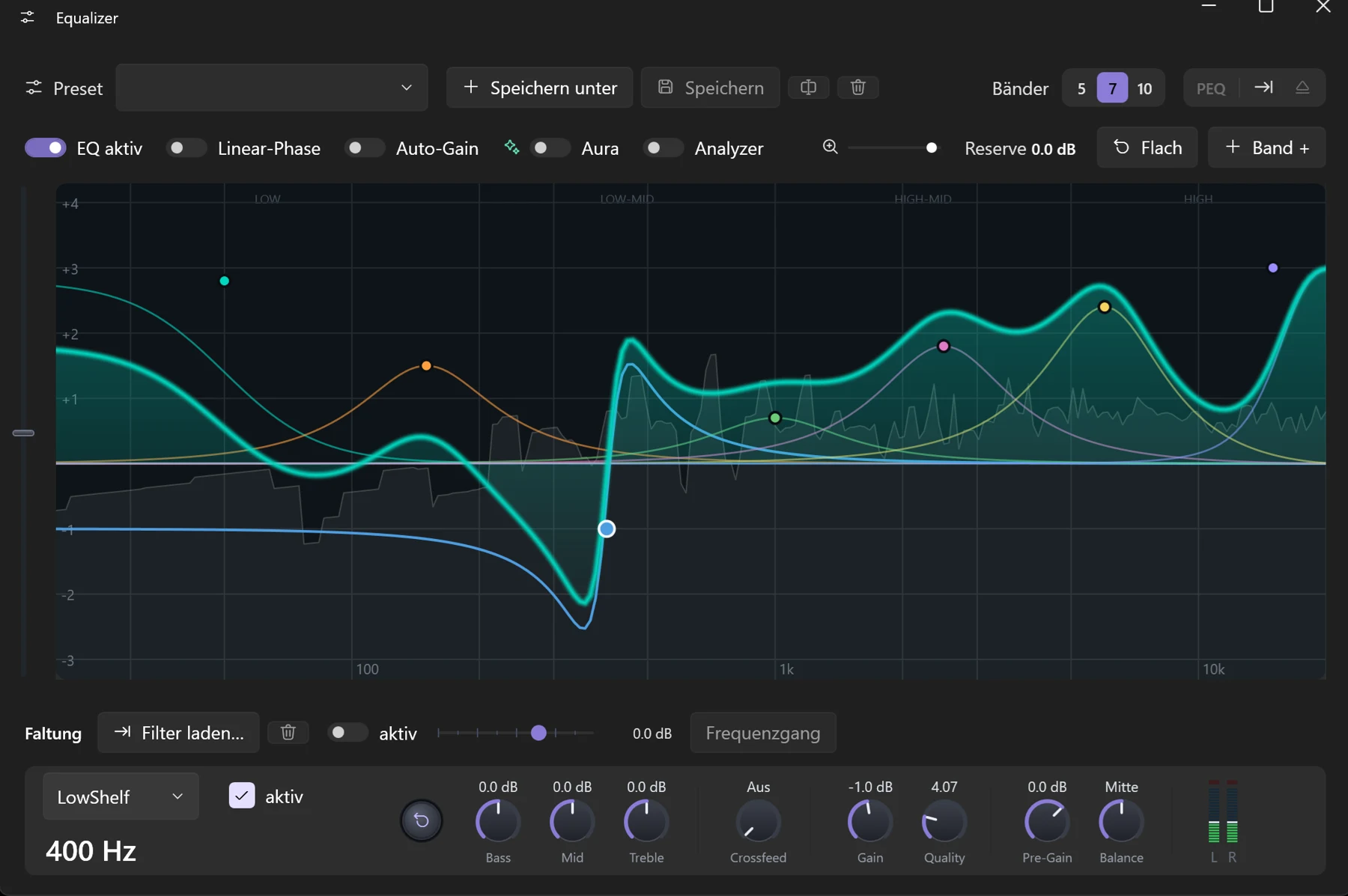This screenshot has height=896, width=1348.
Task: Reset EQ with Flach button
Action: (1147, 147)
